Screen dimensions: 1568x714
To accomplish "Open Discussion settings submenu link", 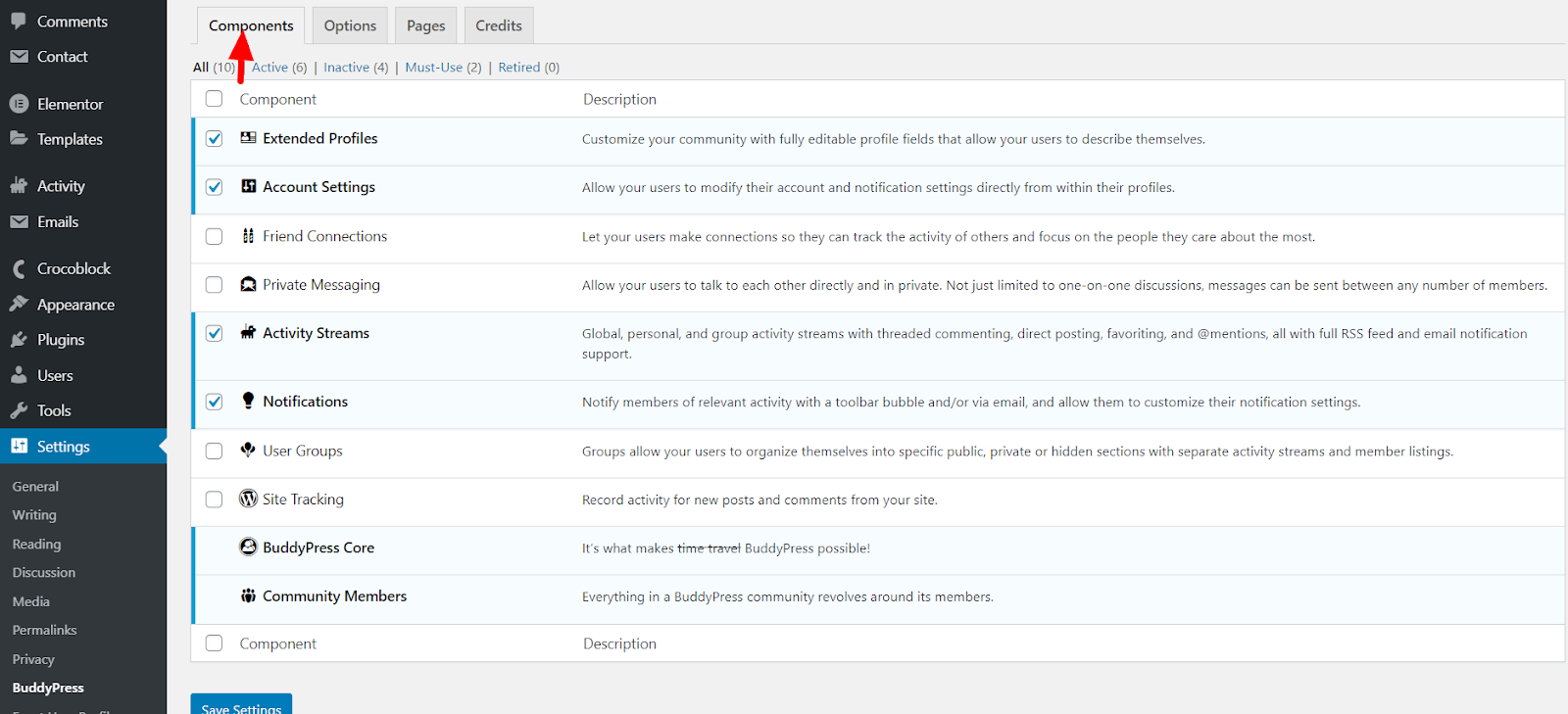I will pyautogui.click(x=44, y=573).
